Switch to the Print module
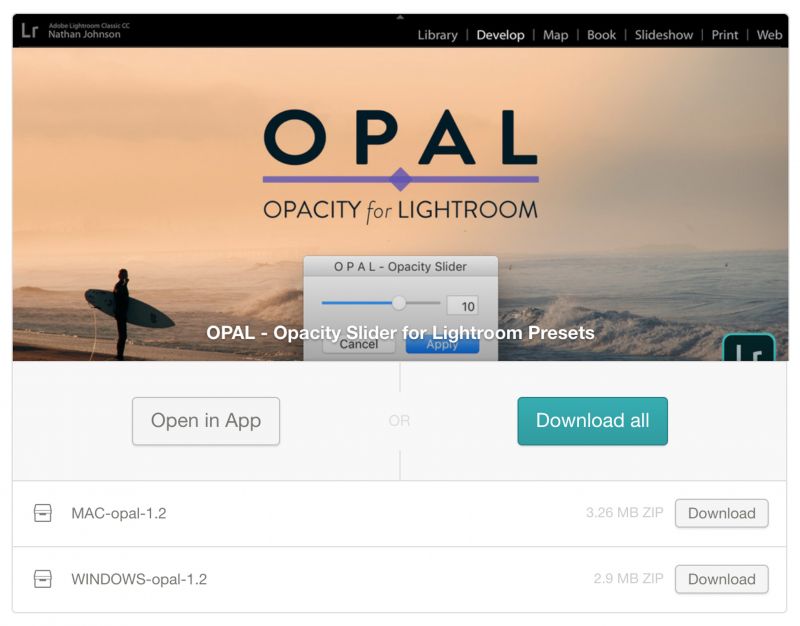 724,35
